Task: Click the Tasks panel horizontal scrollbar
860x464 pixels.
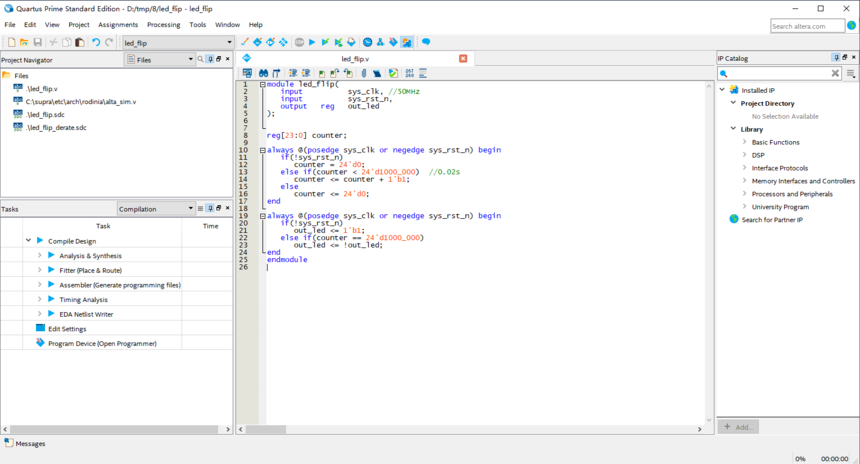Action: (114, 429)
